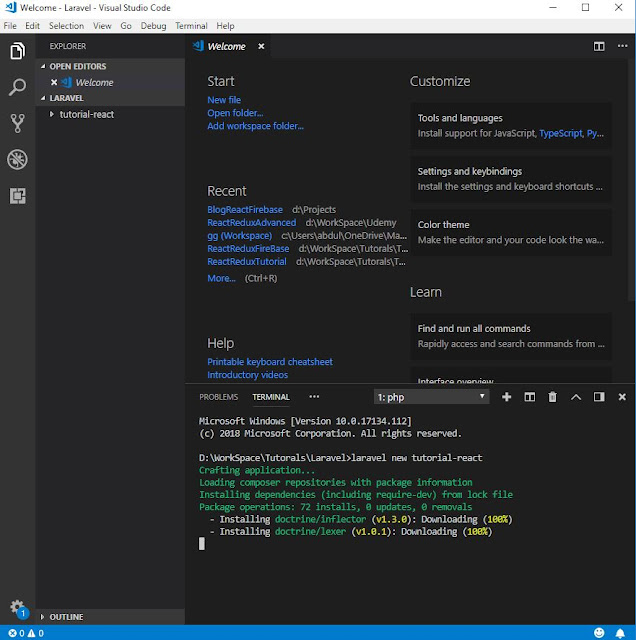This screenshot has width=636, height=640.
Task: Select the Welcome editor tab
Action: 227,47
